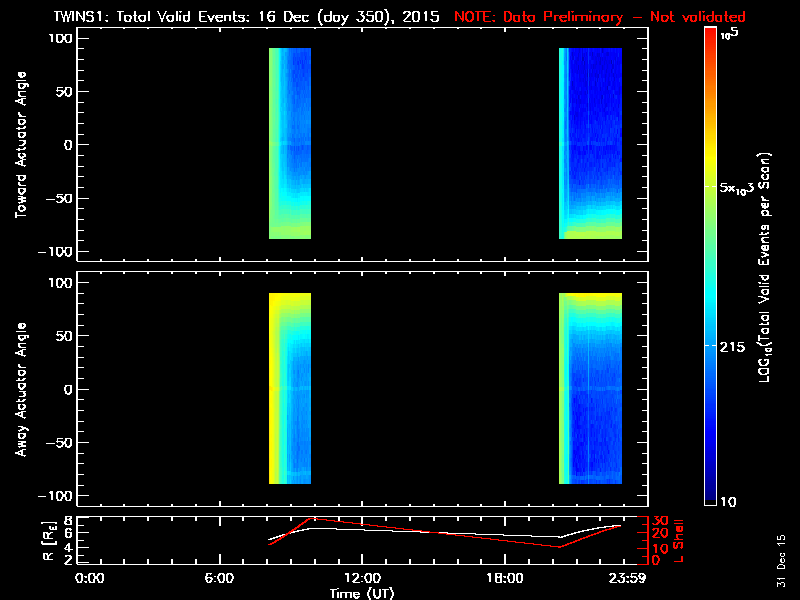800x600 pixels.
Task: Select the 12:00 time tick label
Action: (362, 578)
